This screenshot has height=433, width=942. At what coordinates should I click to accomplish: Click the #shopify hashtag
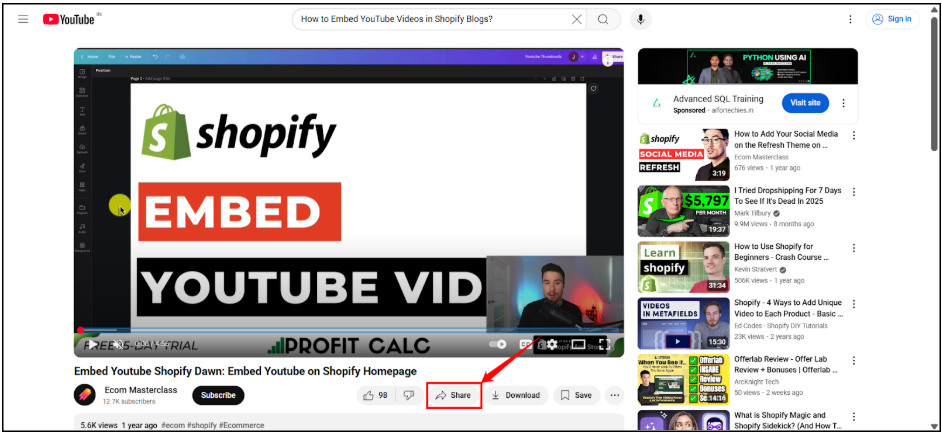[201, 425]
